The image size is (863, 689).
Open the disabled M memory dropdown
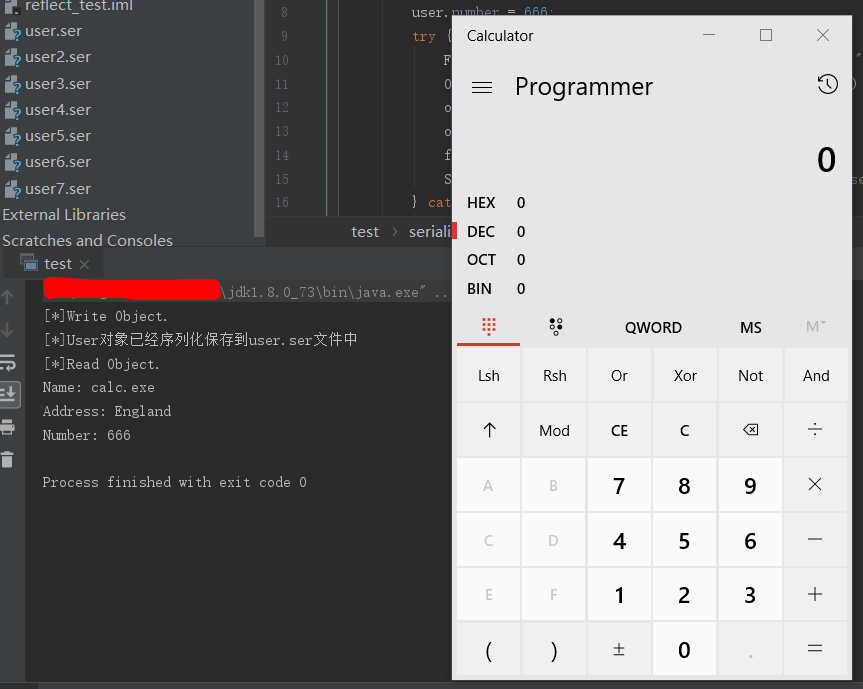tap(816, 327)
